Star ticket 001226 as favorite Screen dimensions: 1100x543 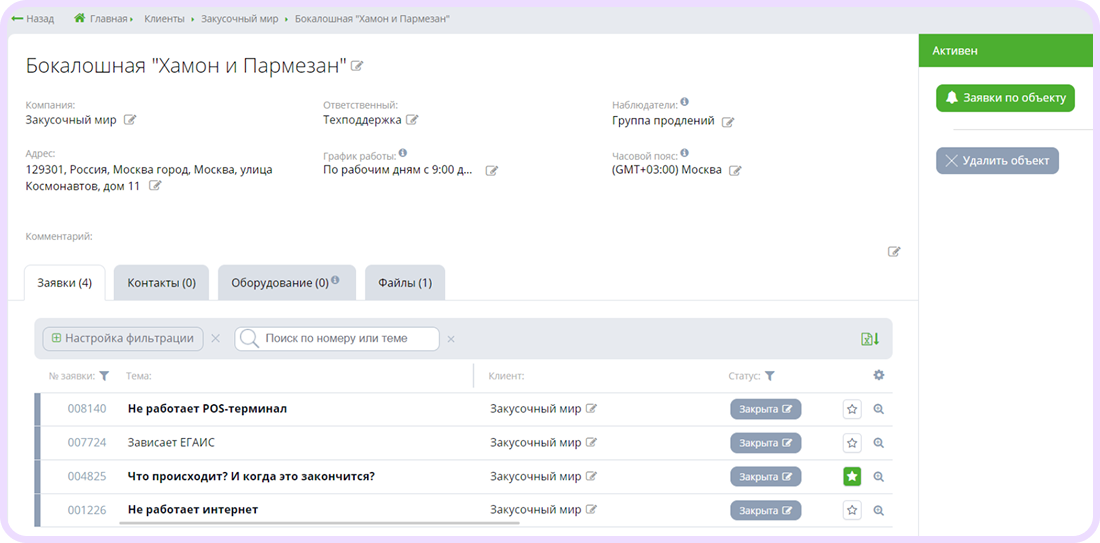[x=852, y=510]
